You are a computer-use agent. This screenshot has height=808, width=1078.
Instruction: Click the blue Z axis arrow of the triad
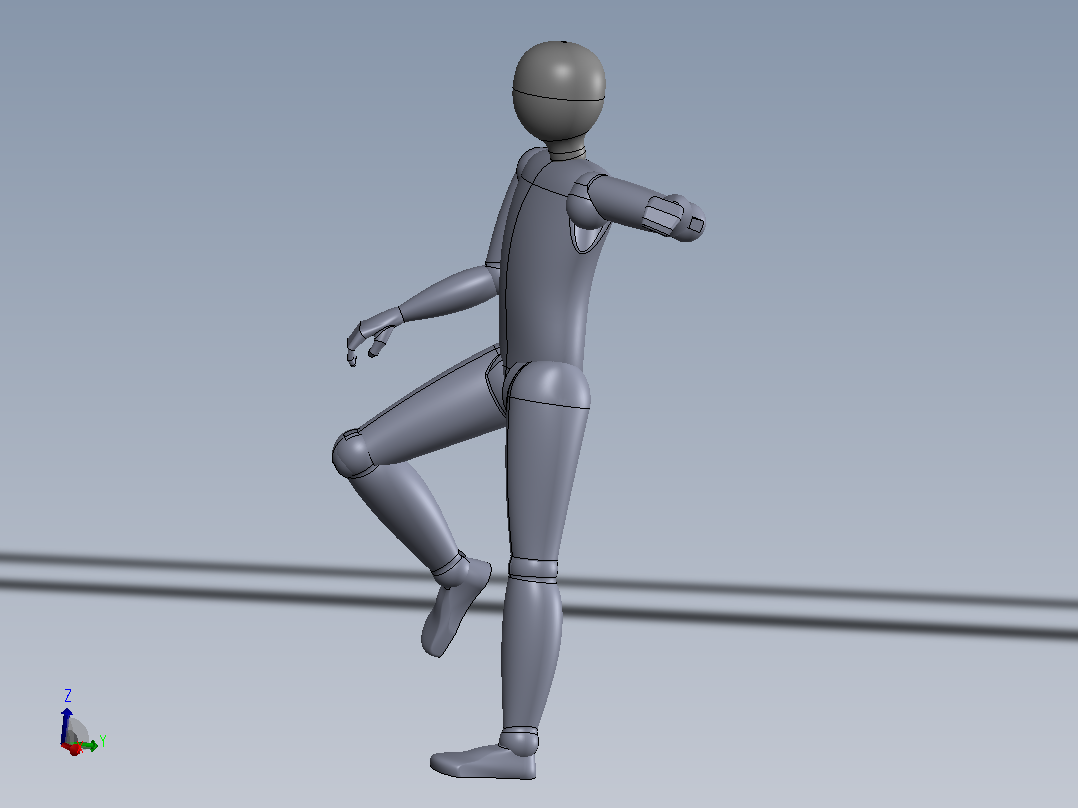click(66, 723)
